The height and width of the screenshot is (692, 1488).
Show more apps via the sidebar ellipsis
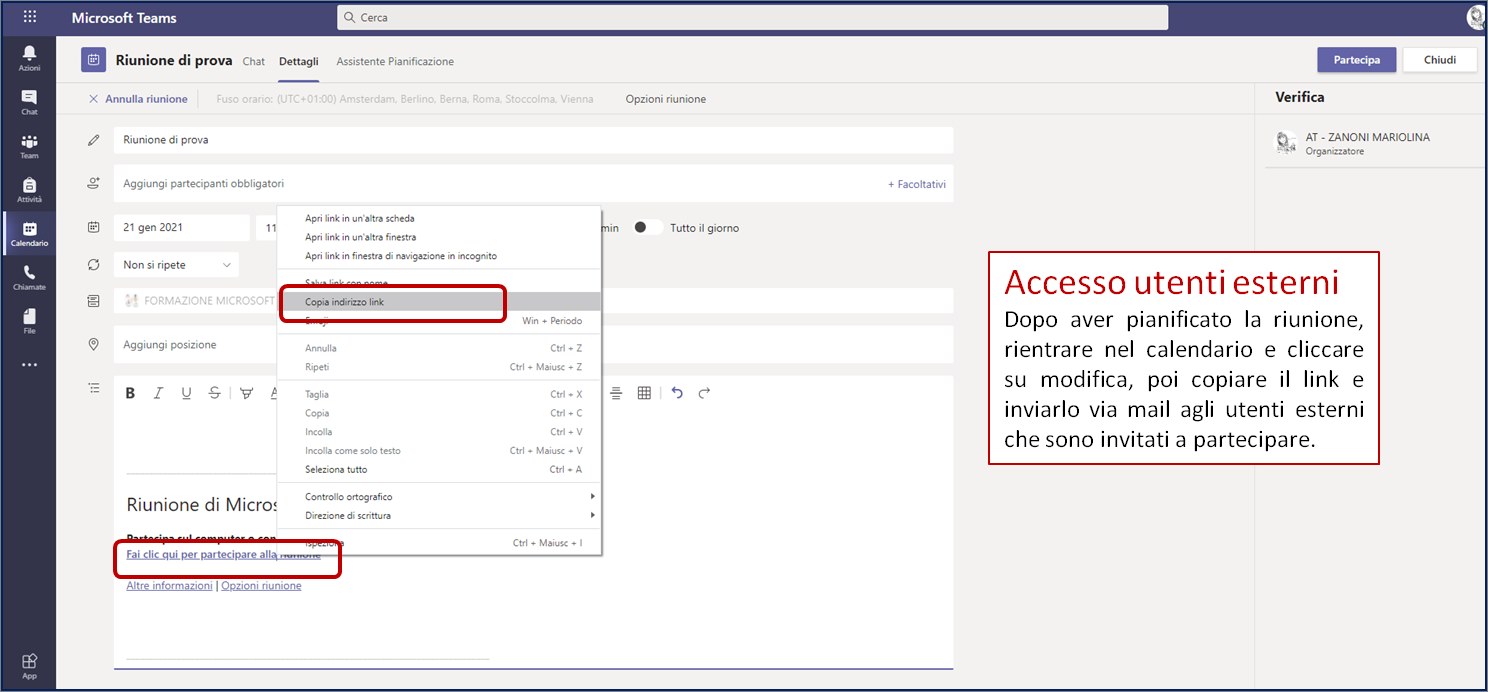coord(29,365)
